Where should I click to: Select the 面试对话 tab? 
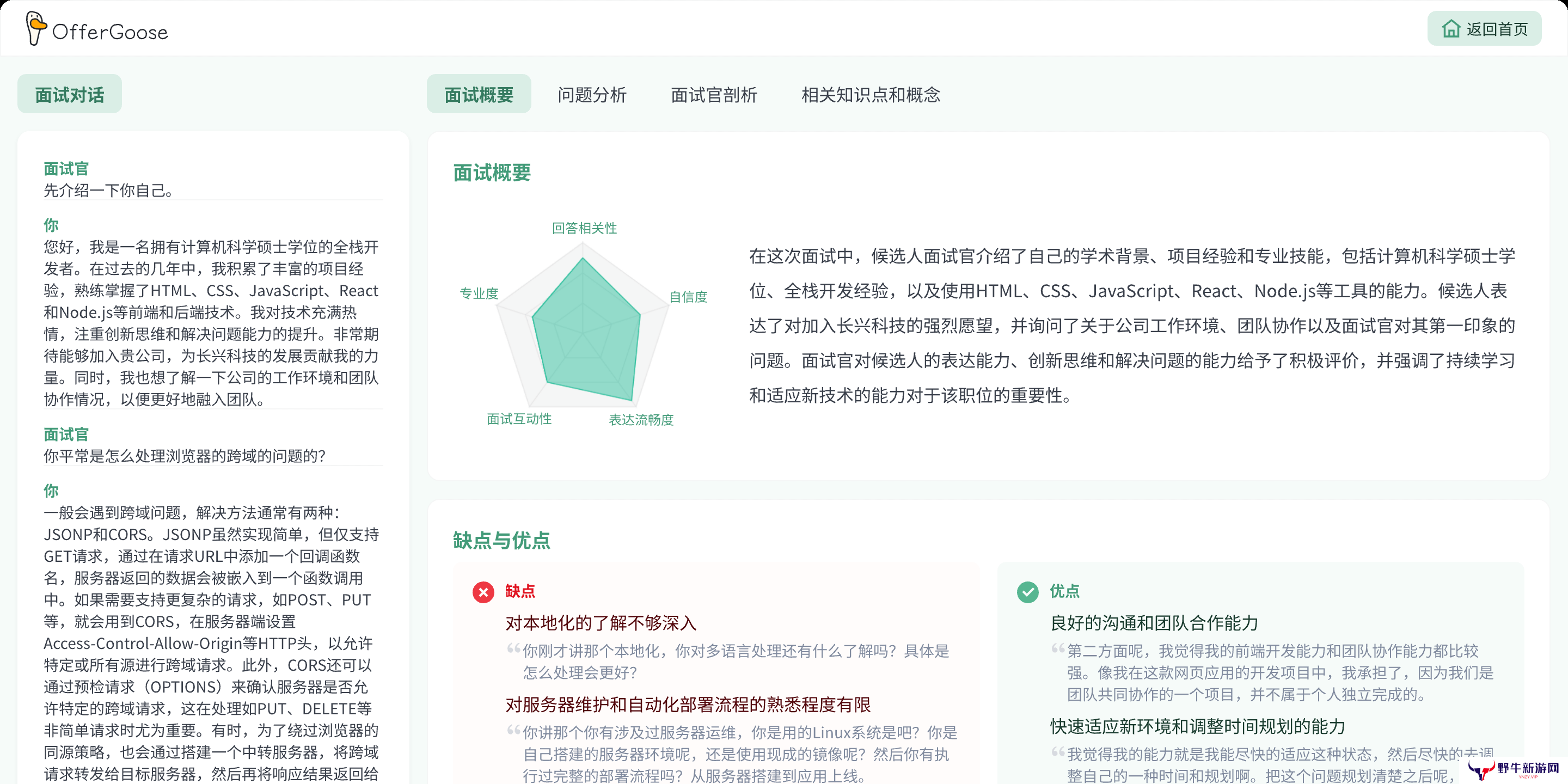click(69, 94)
